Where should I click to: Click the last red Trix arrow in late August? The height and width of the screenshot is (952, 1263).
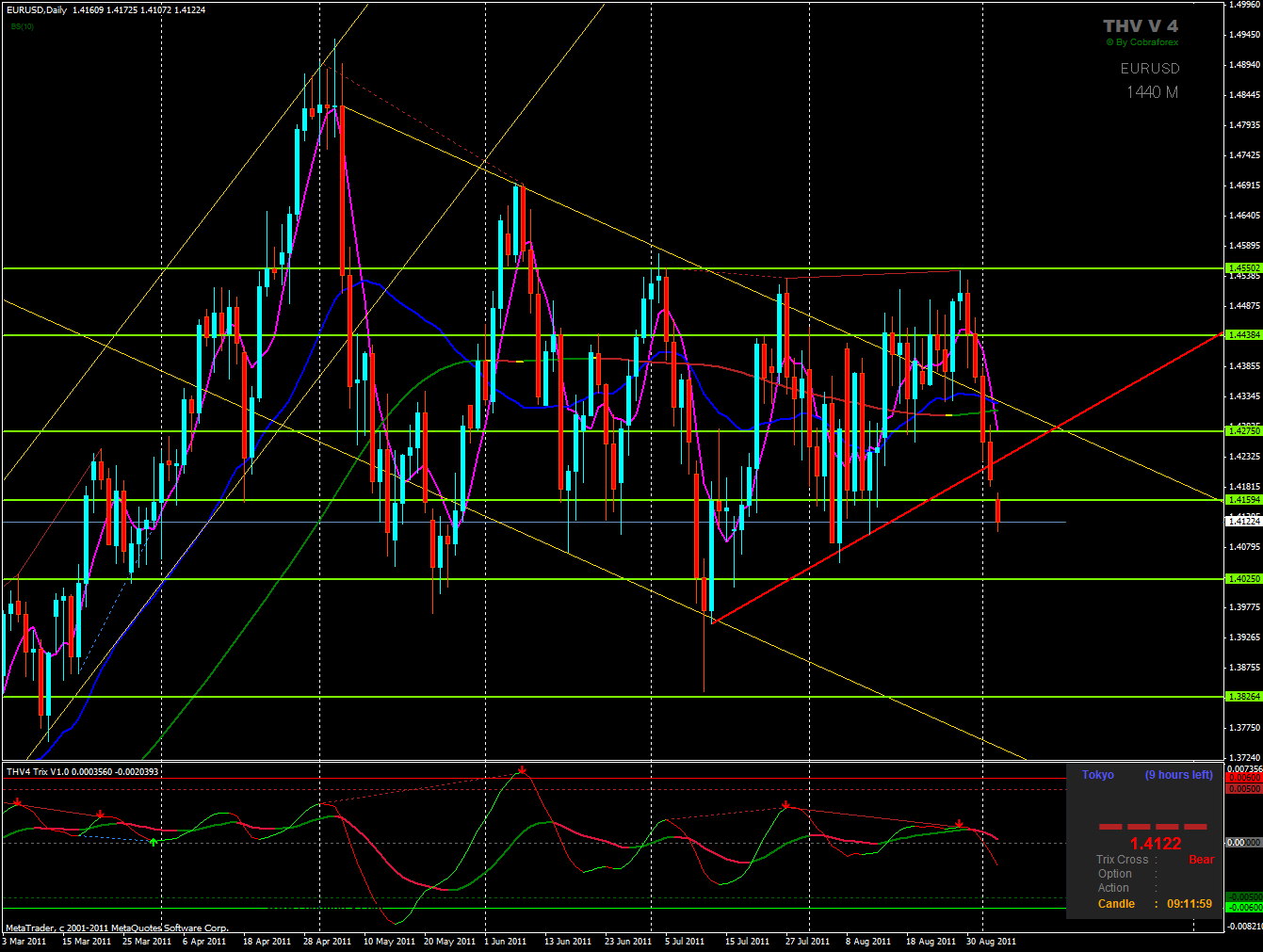959,824
